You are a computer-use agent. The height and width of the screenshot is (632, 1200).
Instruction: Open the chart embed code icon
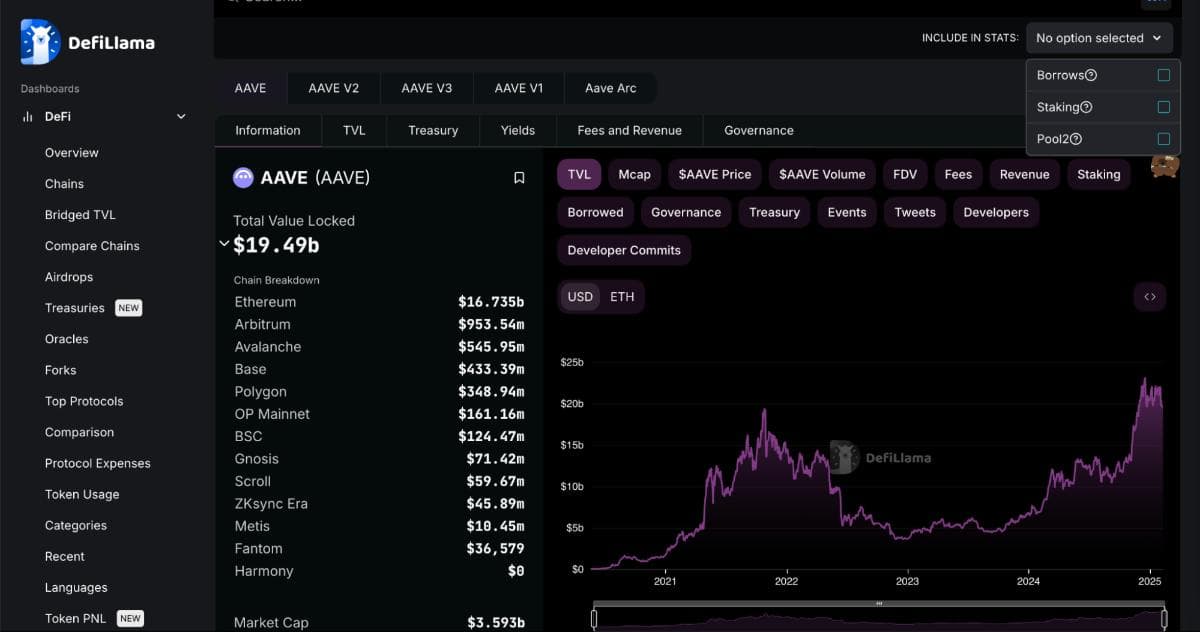point(1148,296)
